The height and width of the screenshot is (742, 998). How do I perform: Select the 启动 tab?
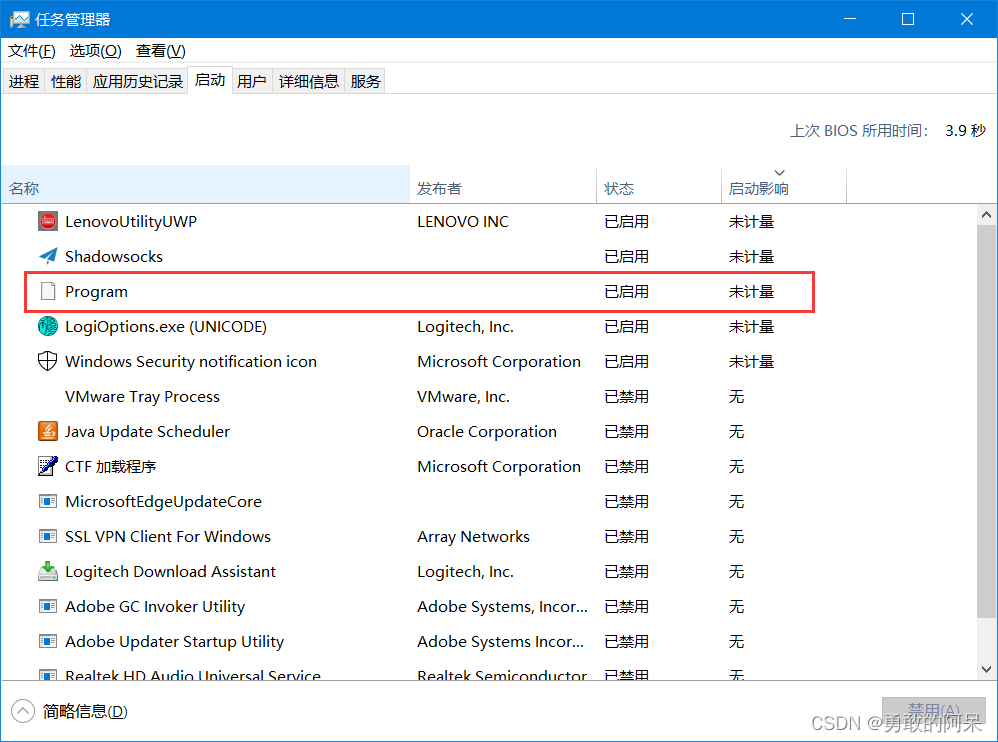(210, 80)
